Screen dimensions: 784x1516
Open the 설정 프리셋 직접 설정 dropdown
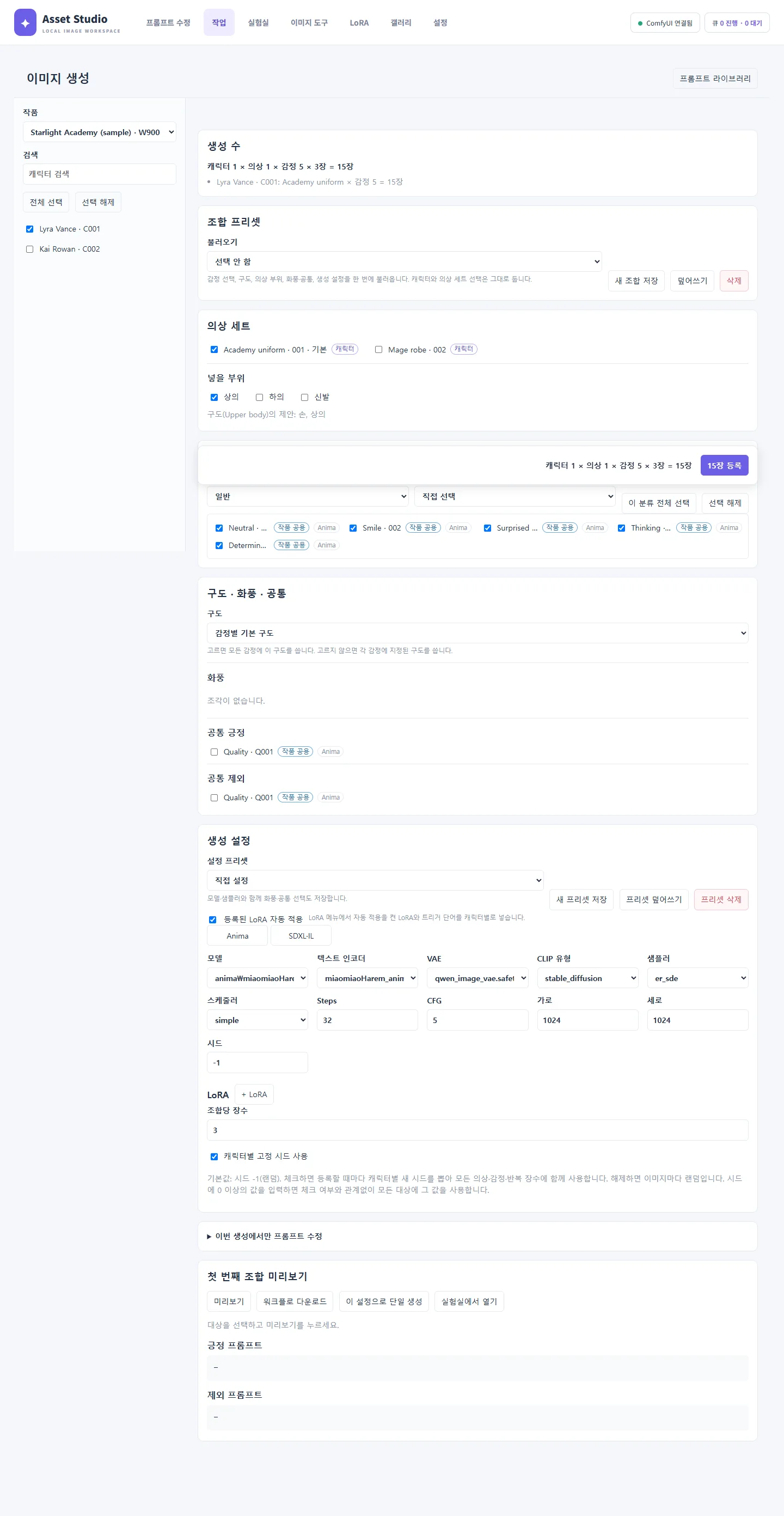[375, 880]
